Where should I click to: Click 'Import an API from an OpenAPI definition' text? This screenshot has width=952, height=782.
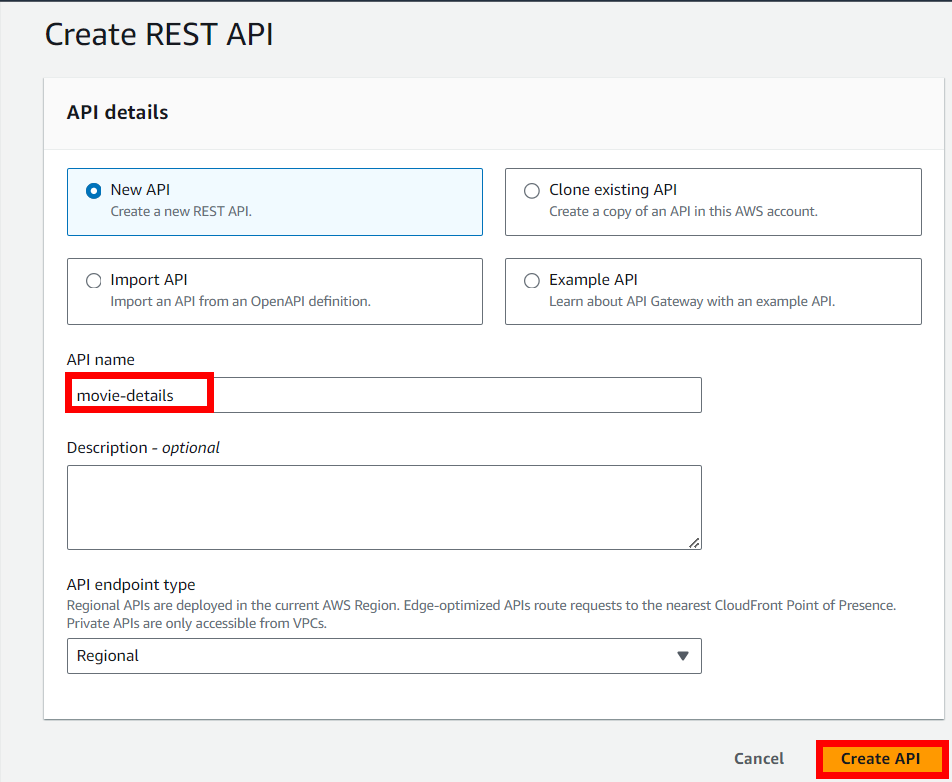tap(240, 301)
